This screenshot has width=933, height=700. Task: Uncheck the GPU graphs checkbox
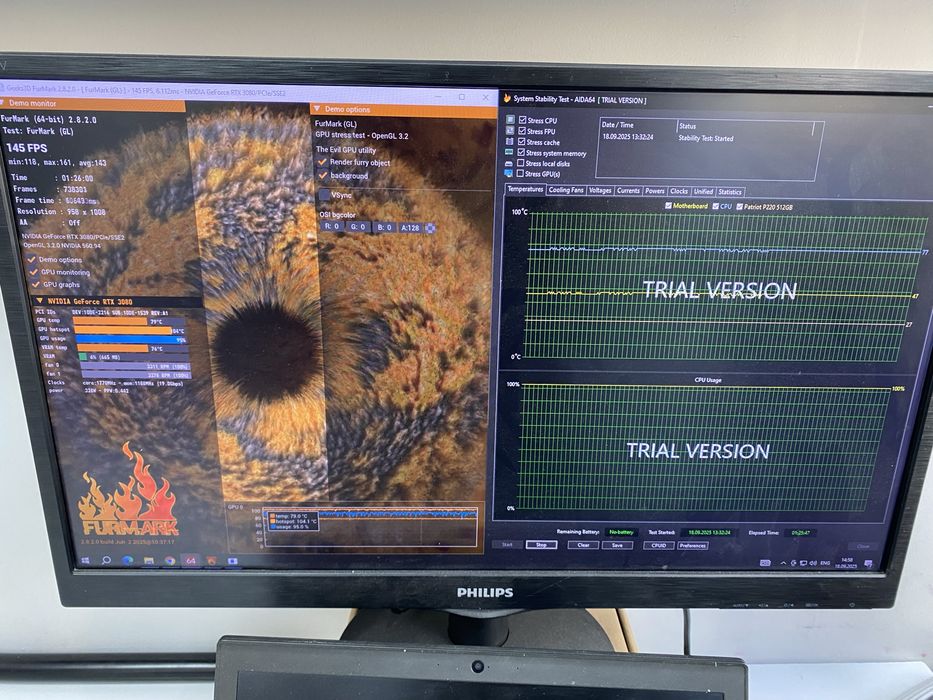click(x=36, y=285)
